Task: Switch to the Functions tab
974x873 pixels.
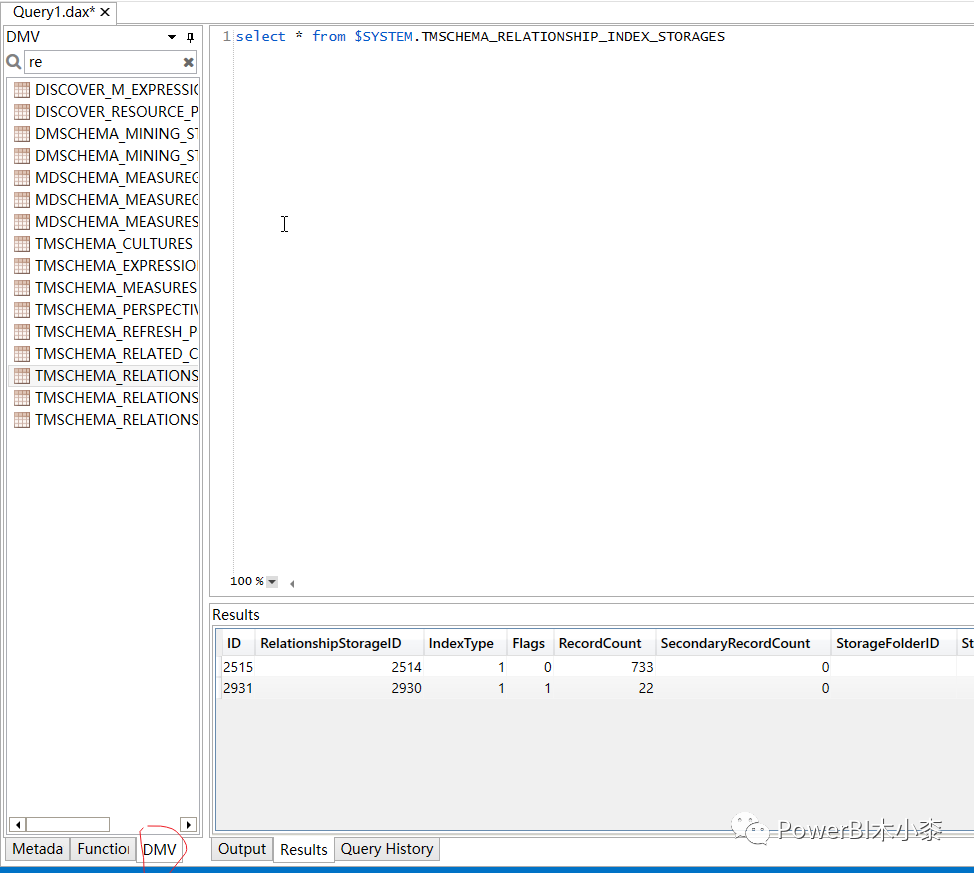Action: (104, 849)
